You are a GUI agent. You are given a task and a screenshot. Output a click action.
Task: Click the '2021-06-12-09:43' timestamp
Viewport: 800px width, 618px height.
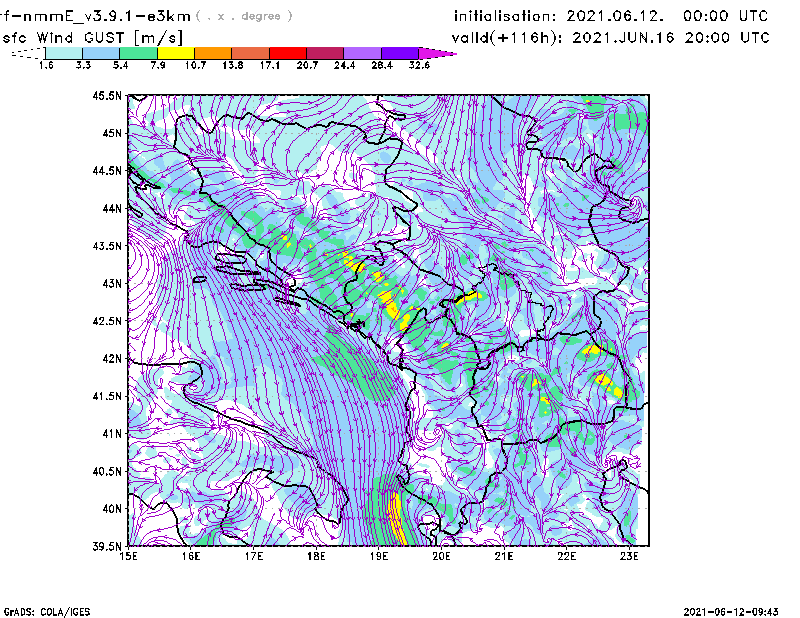pos(731,612)
